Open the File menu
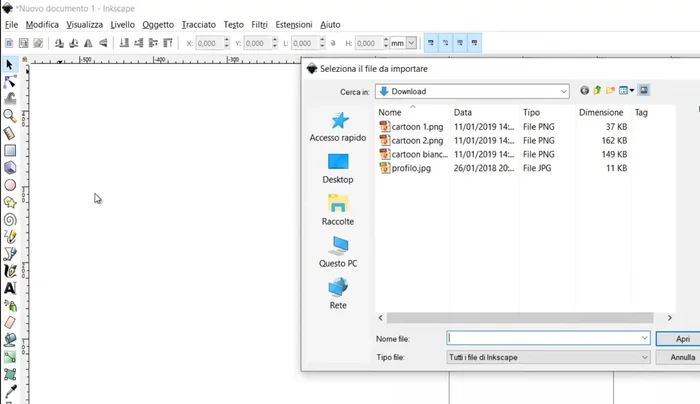700x404 pixels. 11,25
